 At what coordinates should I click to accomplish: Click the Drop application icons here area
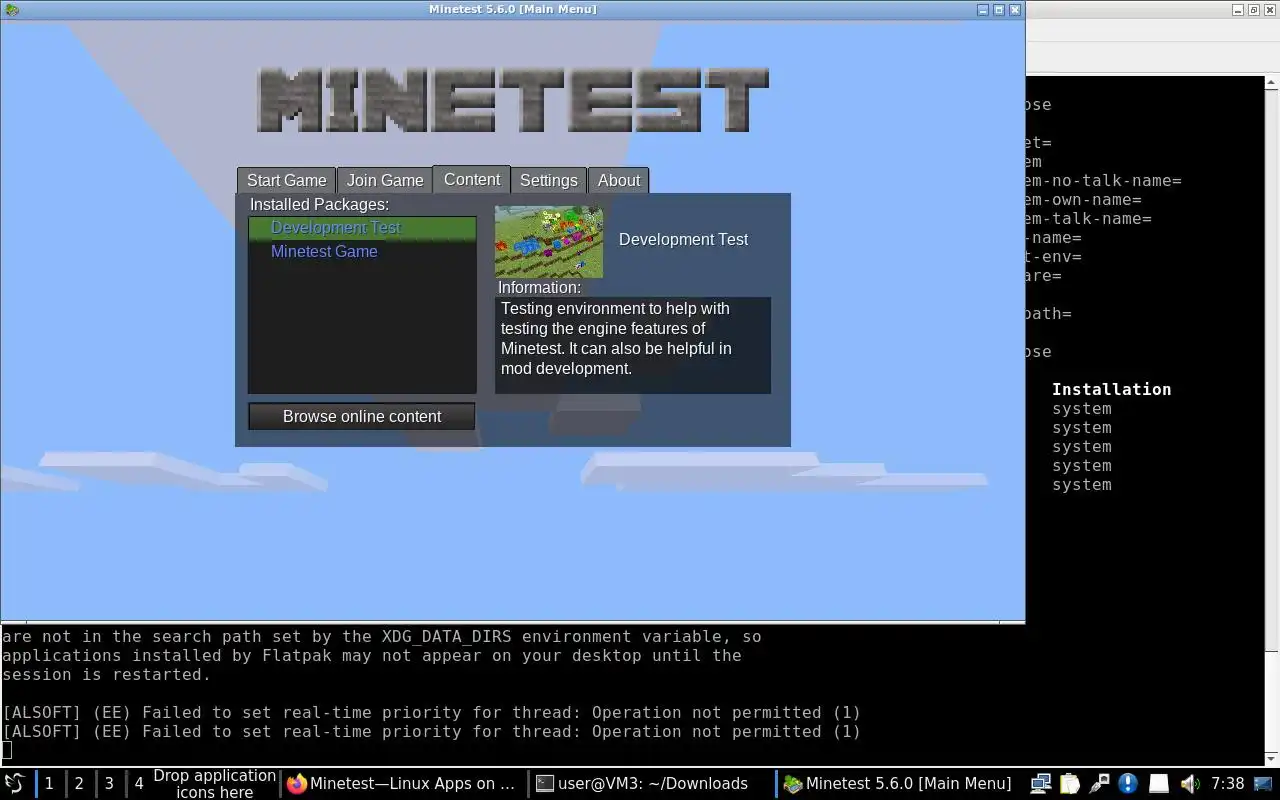point(214,783)
